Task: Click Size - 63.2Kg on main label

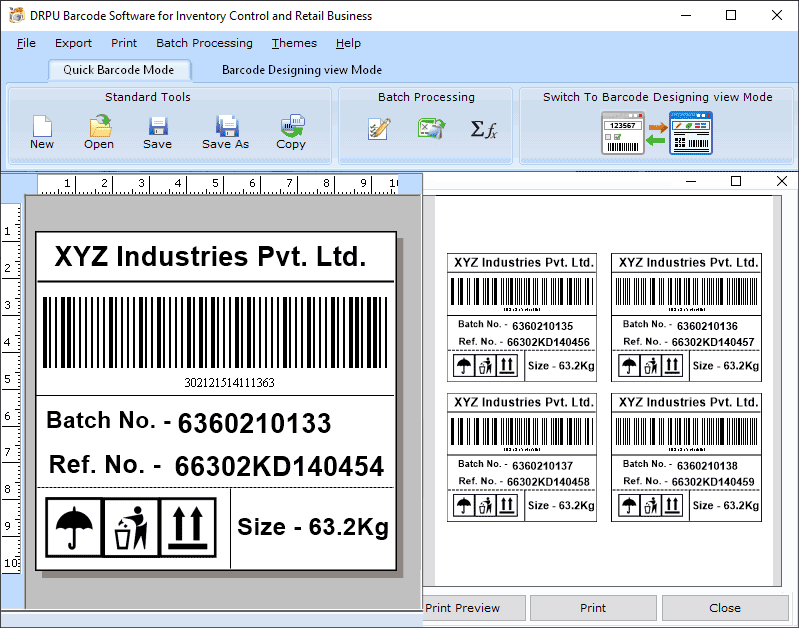Action: click(313, 527)
